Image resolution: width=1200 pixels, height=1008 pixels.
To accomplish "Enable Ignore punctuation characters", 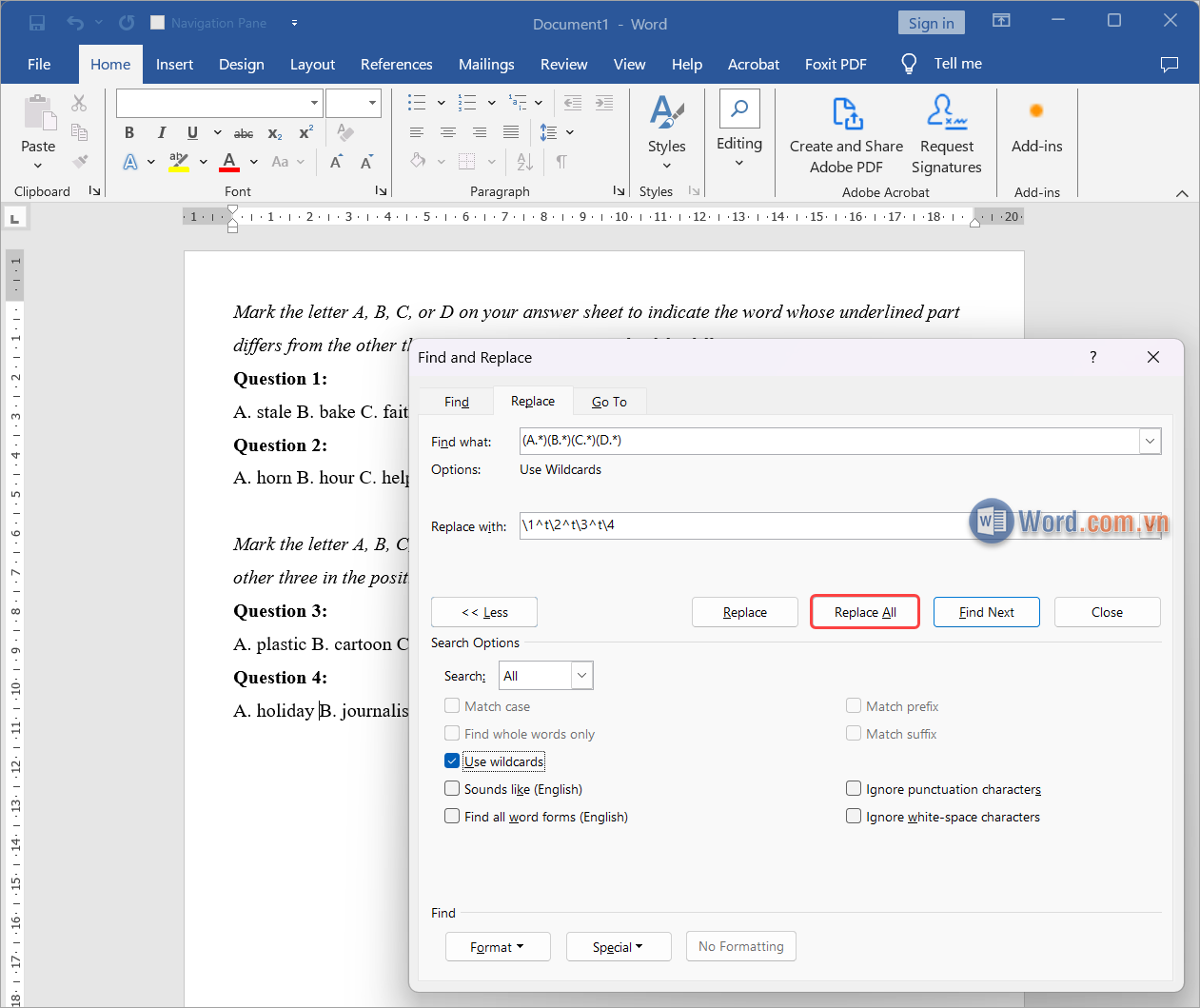I will tap(854, 789).
